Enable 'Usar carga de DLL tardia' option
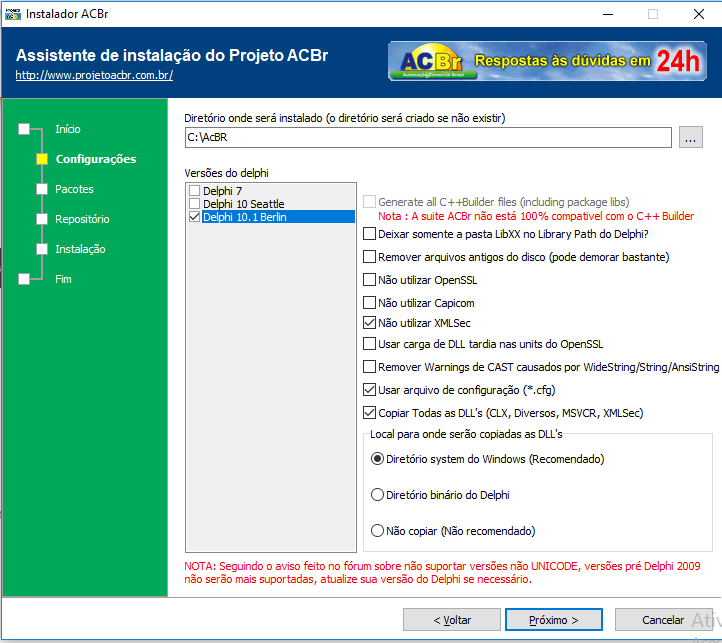The height and width of the screenshot is (643, 722). (369, 344)
